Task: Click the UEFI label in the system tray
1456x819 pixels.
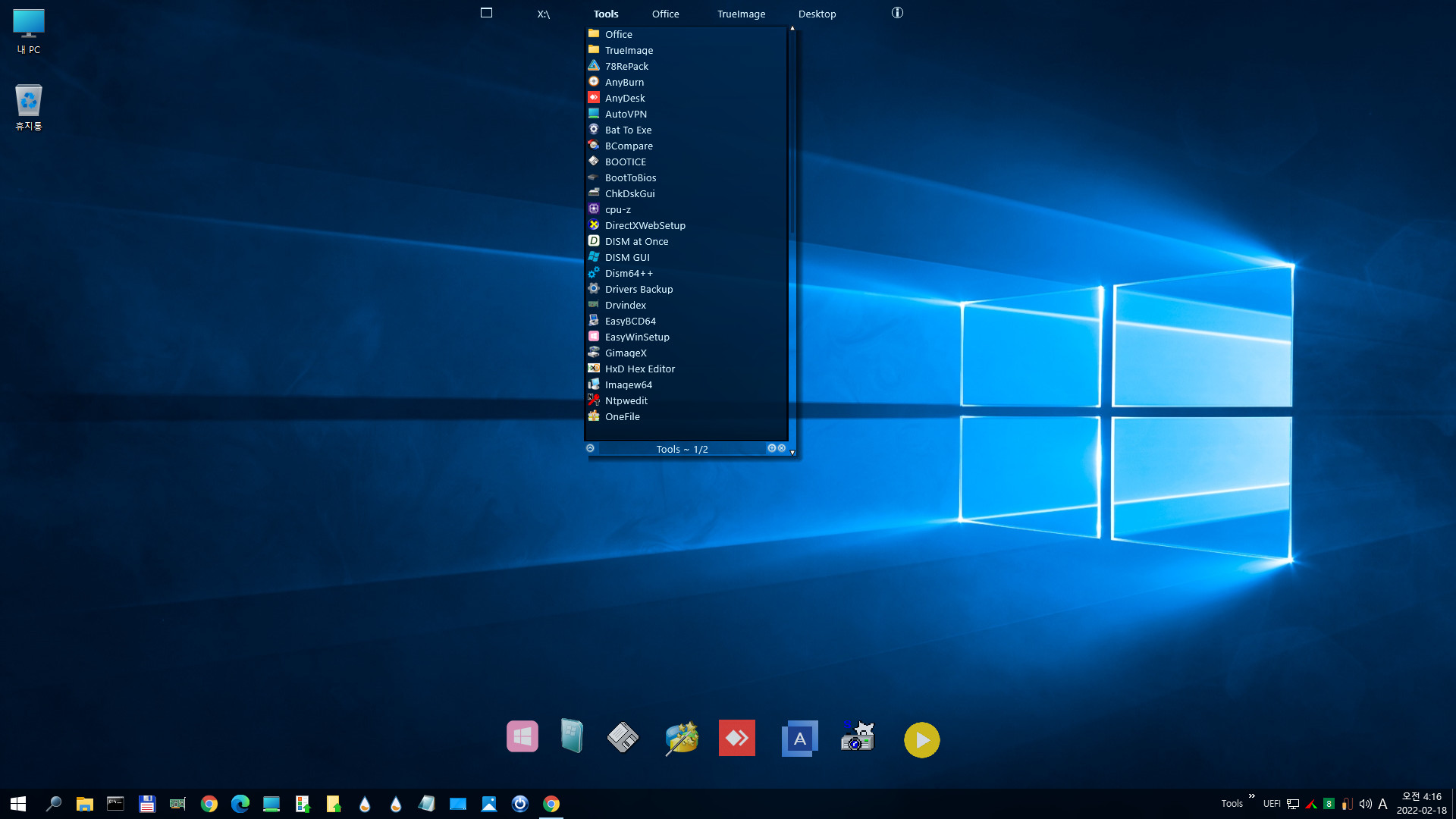Action: pos(1272,804)
